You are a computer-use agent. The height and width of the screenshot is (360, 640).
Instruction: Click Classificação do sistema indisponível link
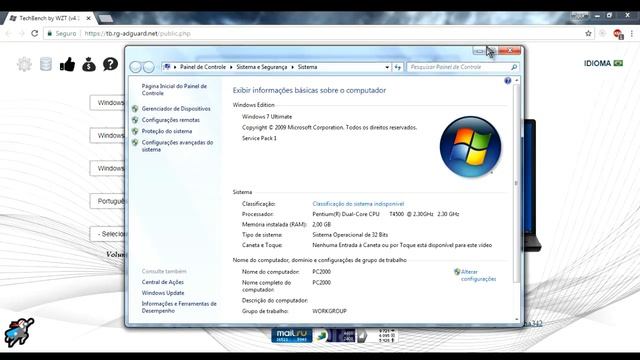[358, 204]
